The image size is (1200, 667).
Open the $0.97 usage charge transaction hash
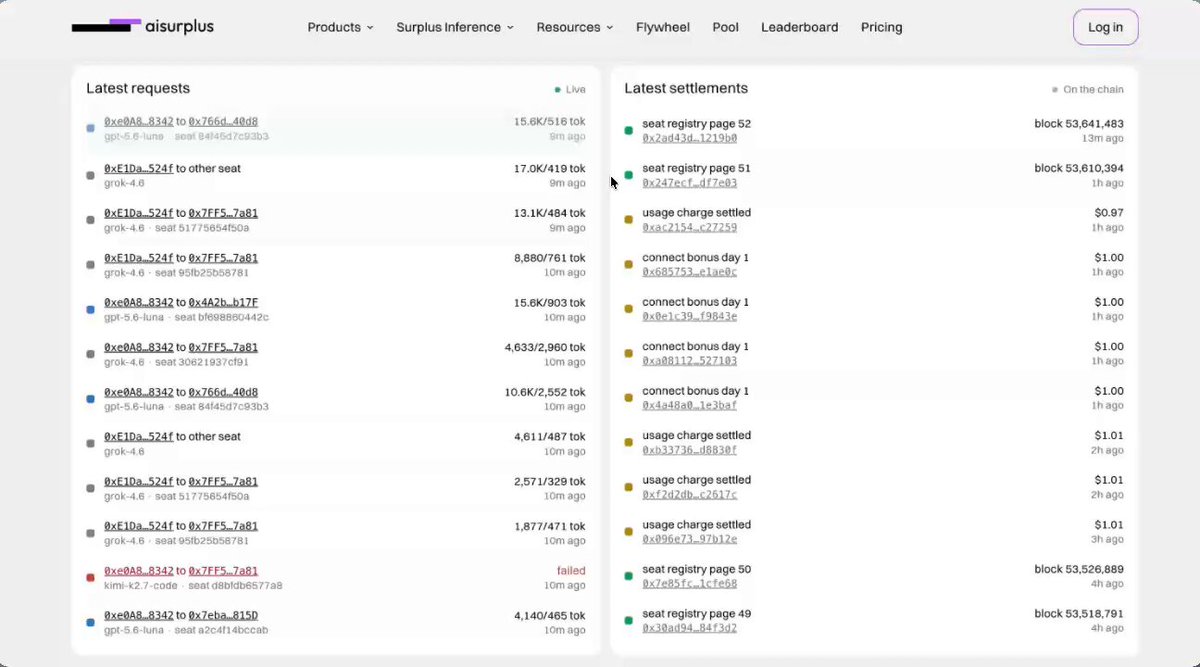click(689, 227)
